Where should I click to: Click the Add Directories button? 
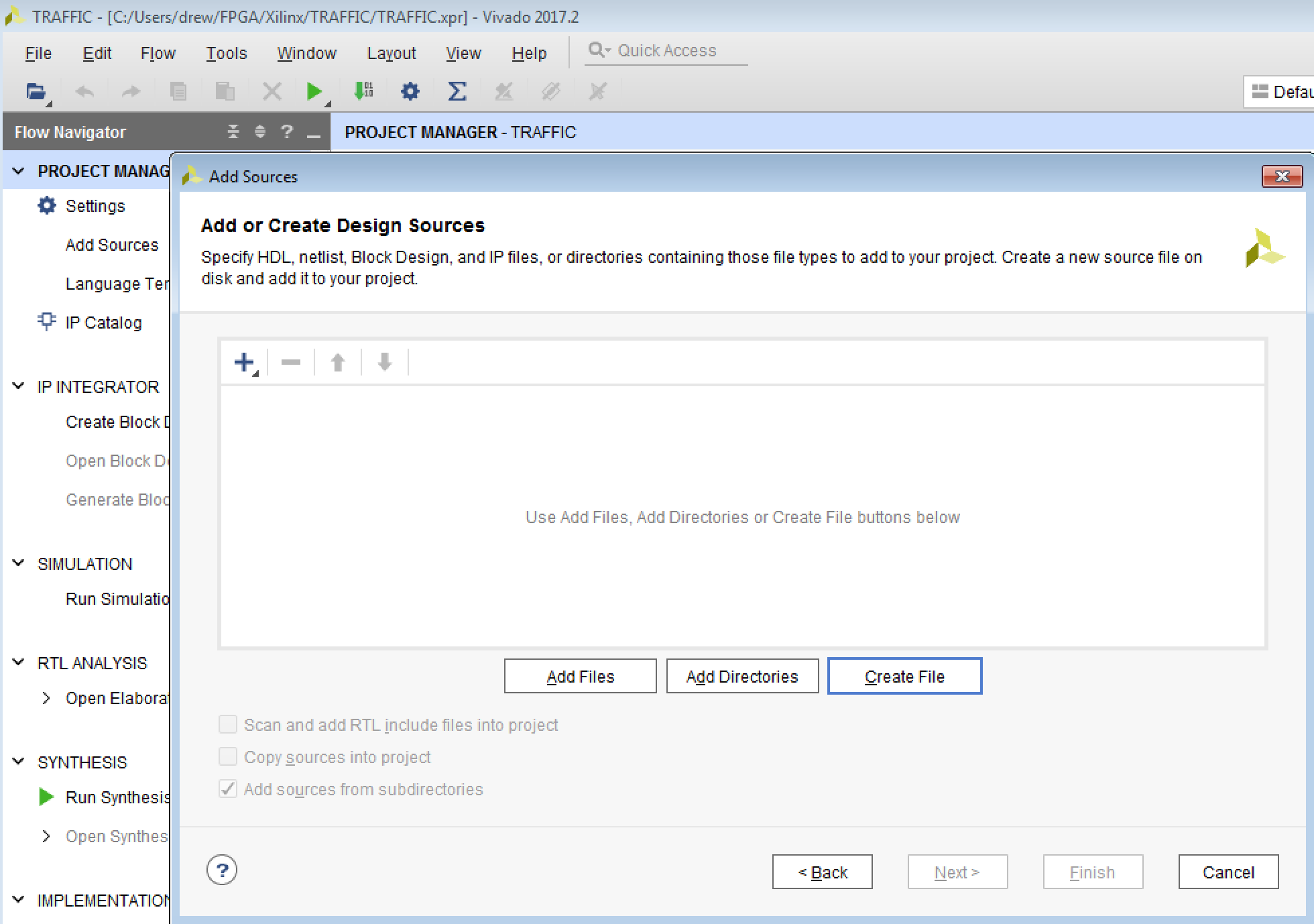[x=742, y=676]
